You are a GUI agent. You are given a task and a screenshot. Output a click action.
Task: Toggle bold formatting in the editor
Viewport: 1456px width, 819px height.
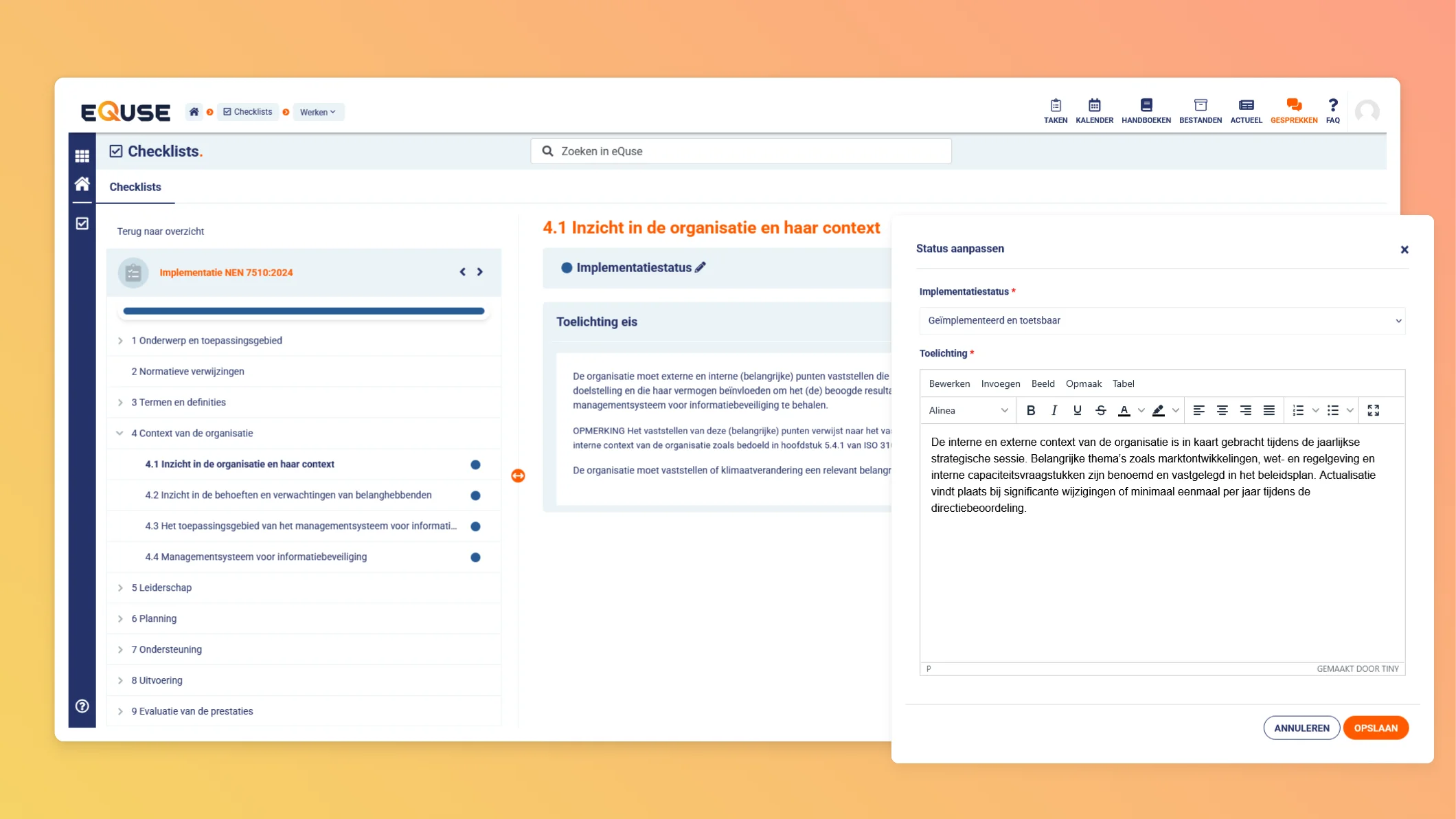(x=1030, y=410)
